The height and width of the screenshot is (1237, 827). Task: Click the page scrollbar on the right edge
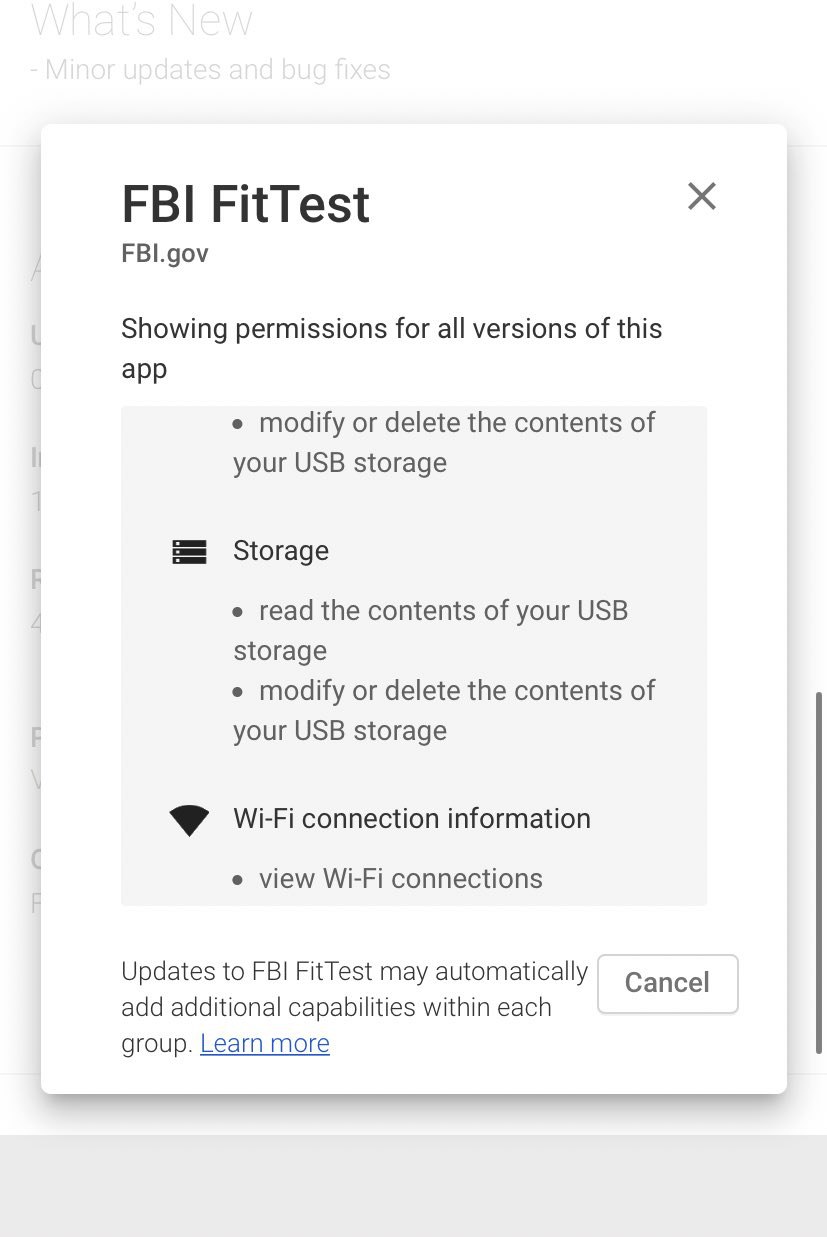pyautogui.click(x=820, y=871)
